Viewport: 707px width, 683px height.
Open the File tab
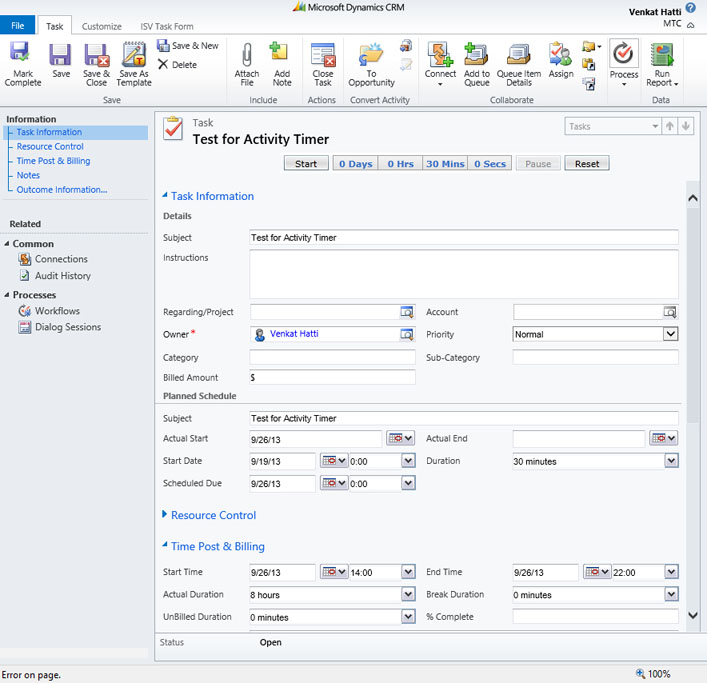(18, 26)
